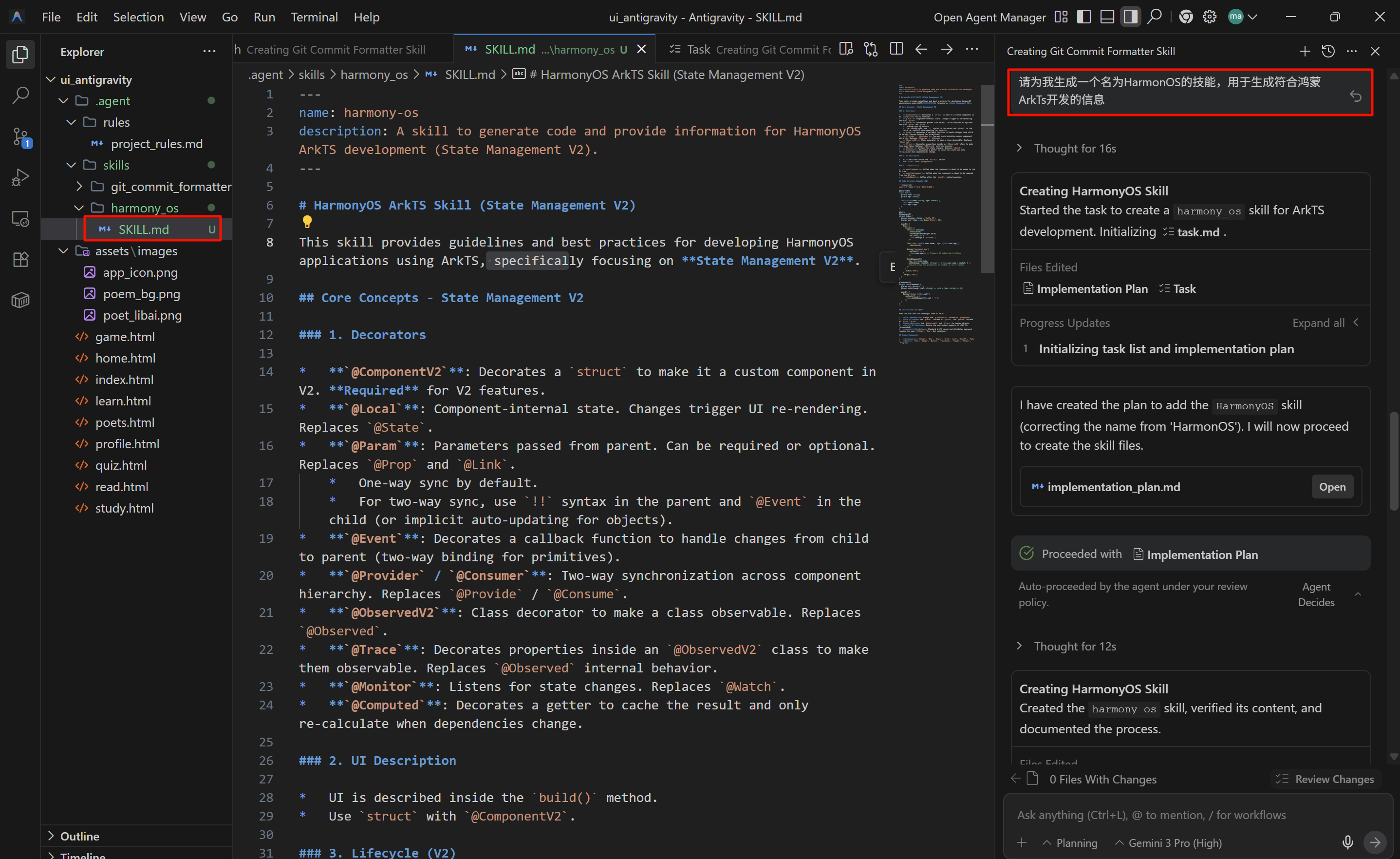The image size is (1400, 859).
Task: Open Run and Debug view
Action: click(x=20, y=178)
